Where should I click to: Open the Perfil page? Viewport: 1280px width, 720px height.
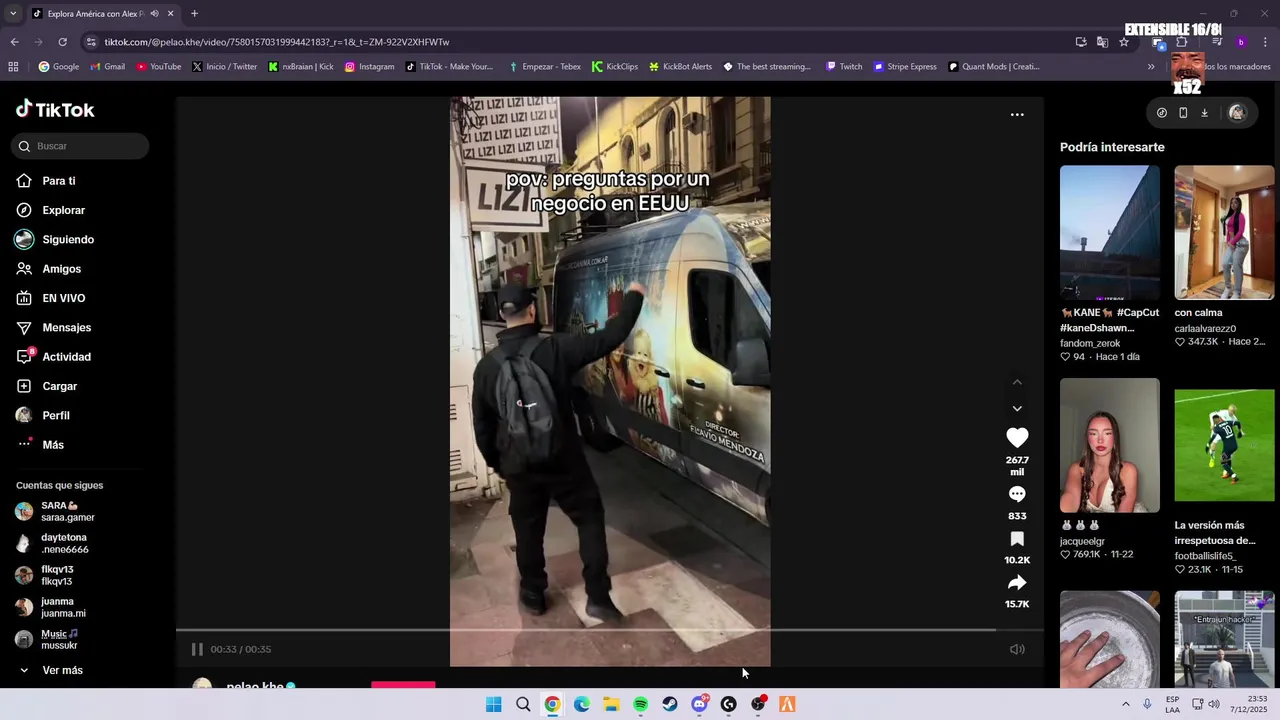click(43, 415)
